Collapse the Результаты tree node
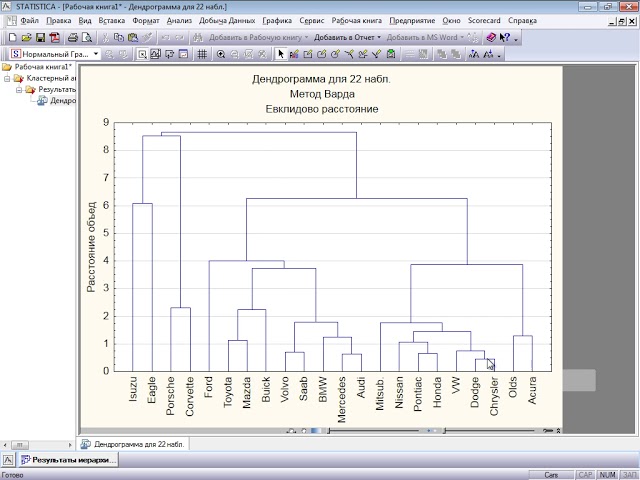 [19, 90]
